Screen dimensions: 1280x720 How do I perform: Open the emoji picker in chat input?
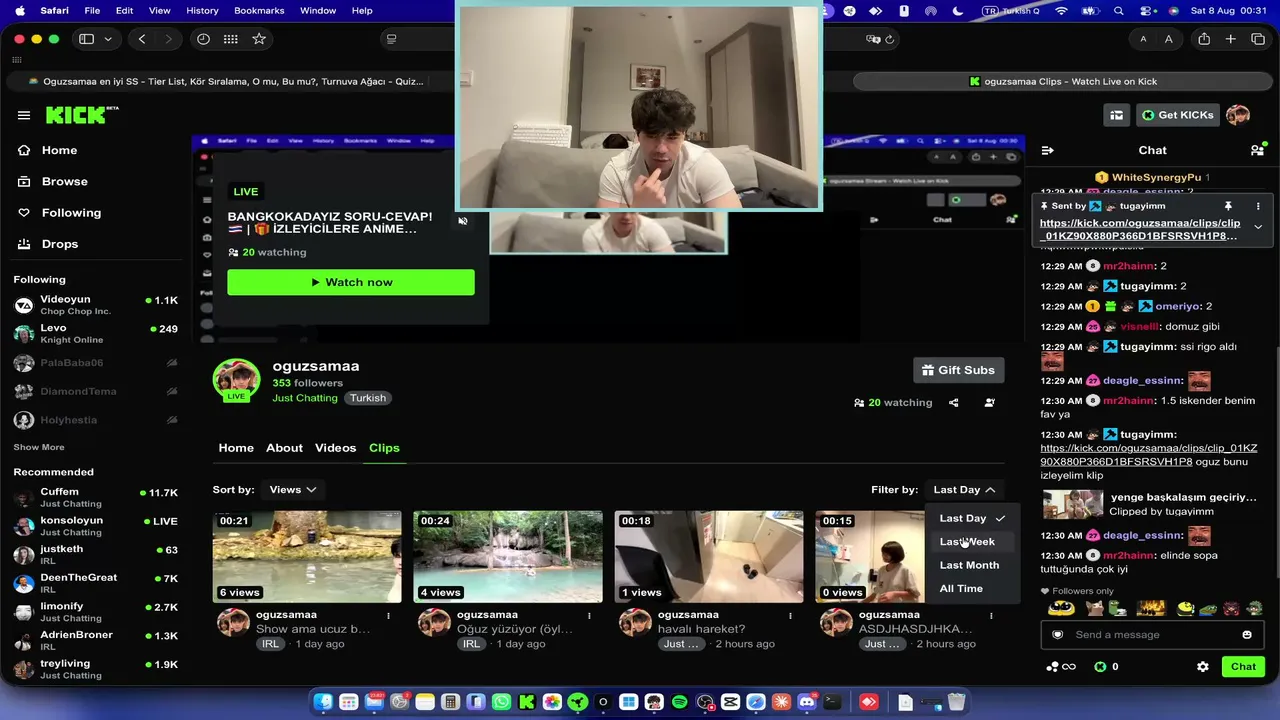1247,635
